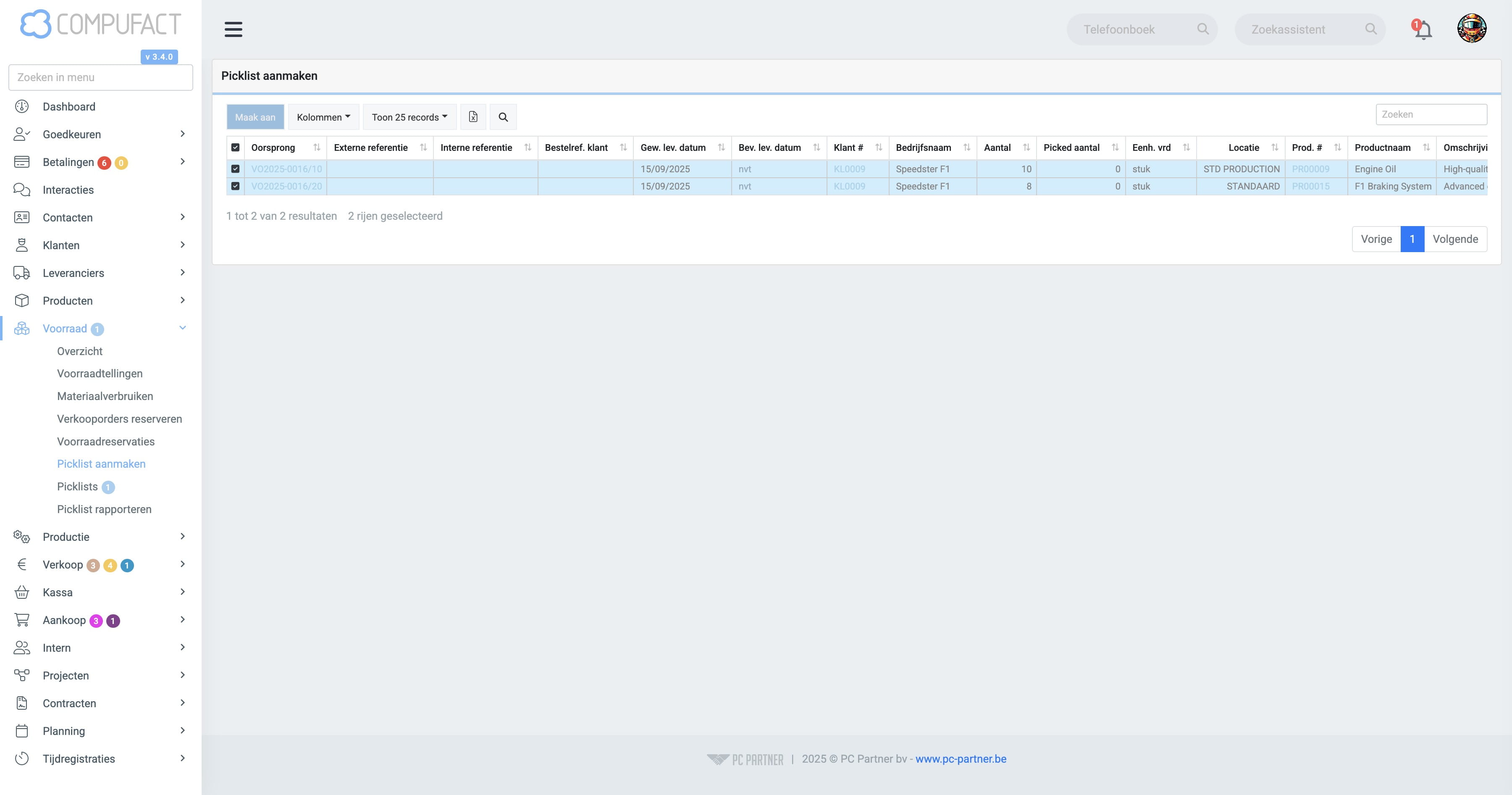The height and width of the screenshot is (795, 1512).
Task: Focus the Telefoonboek search field
Action: [1142, 29]
